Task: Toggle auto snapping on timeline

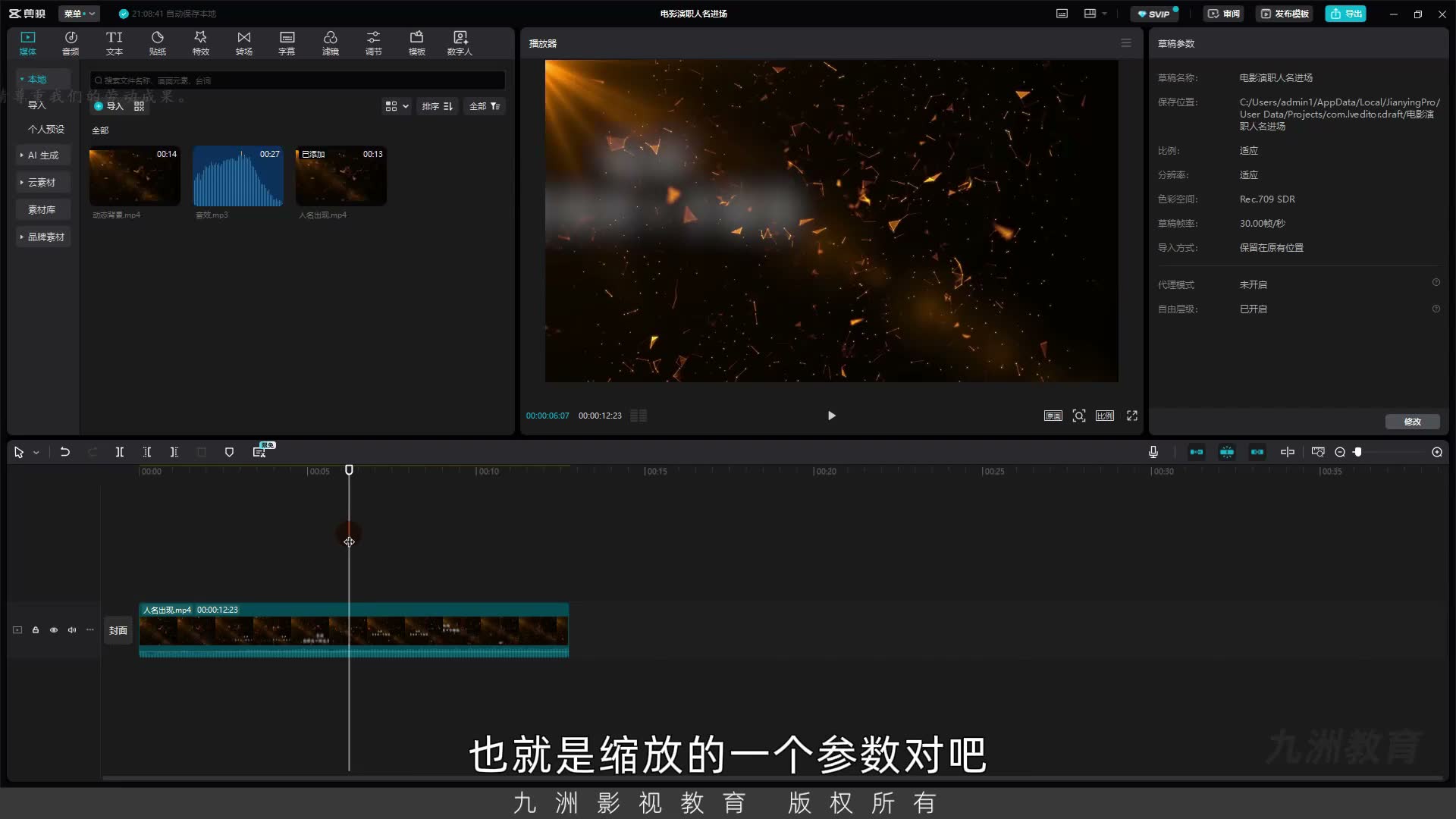Action: (x=1227, y=452)
